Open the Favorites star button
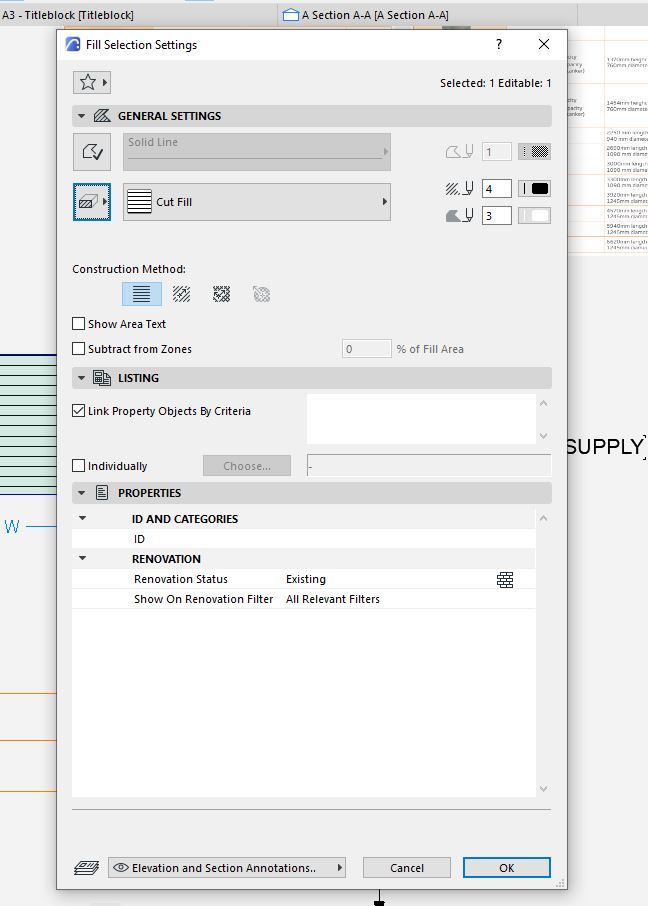This screenshot has height=906, width=648. (87, 83)
